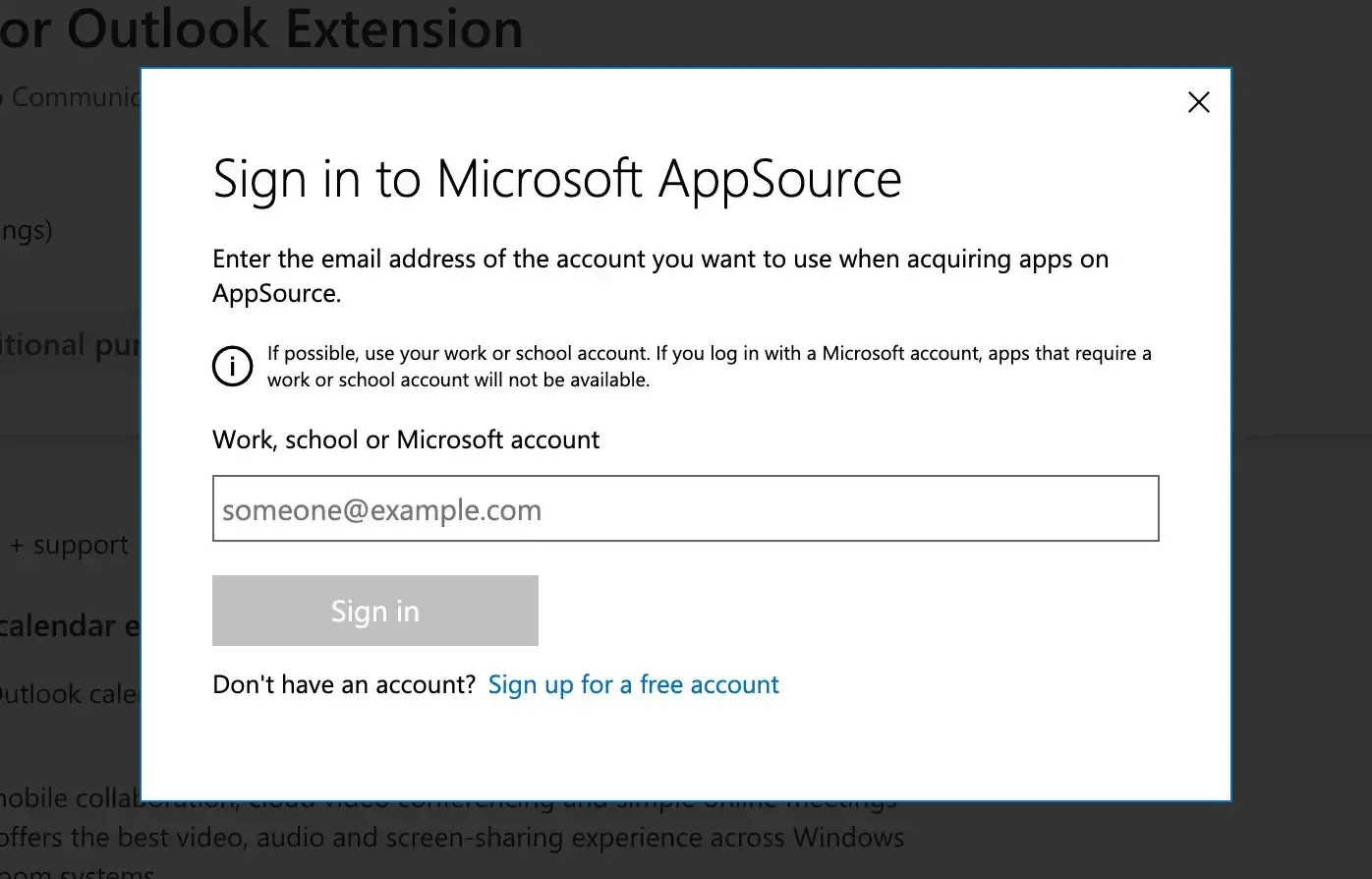
Task: Click the free account signup hyperlink
Action: [634, 684]
